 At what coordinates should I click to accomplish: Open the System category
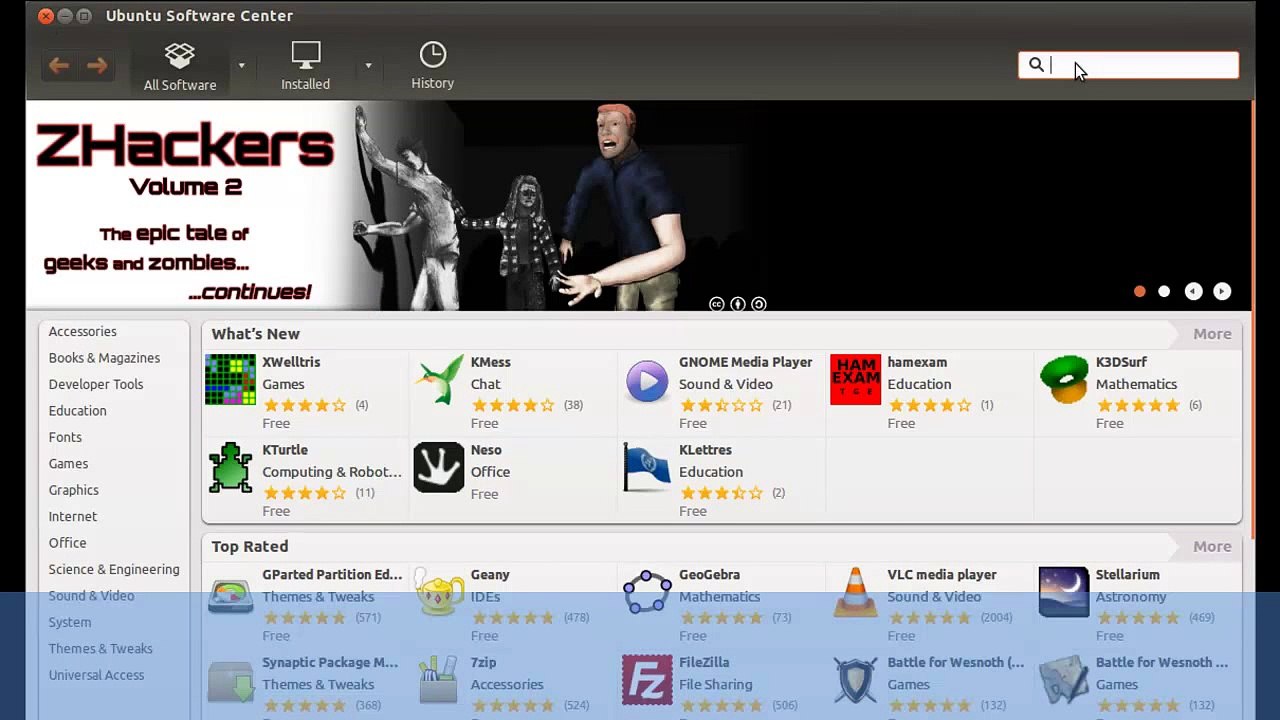coord(70,623)
